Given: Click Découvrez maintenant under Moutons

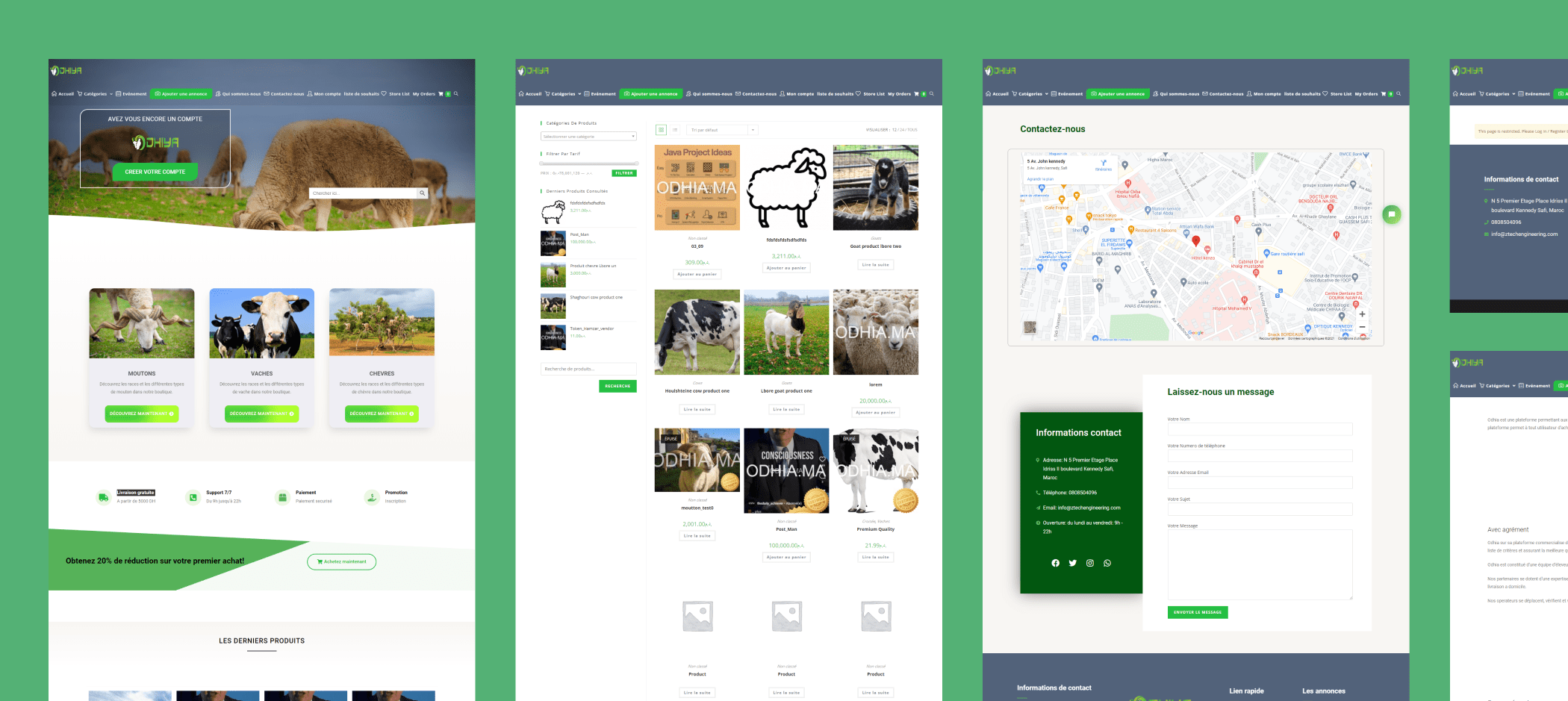Looking at the screenshot, I should pos(142,414).
